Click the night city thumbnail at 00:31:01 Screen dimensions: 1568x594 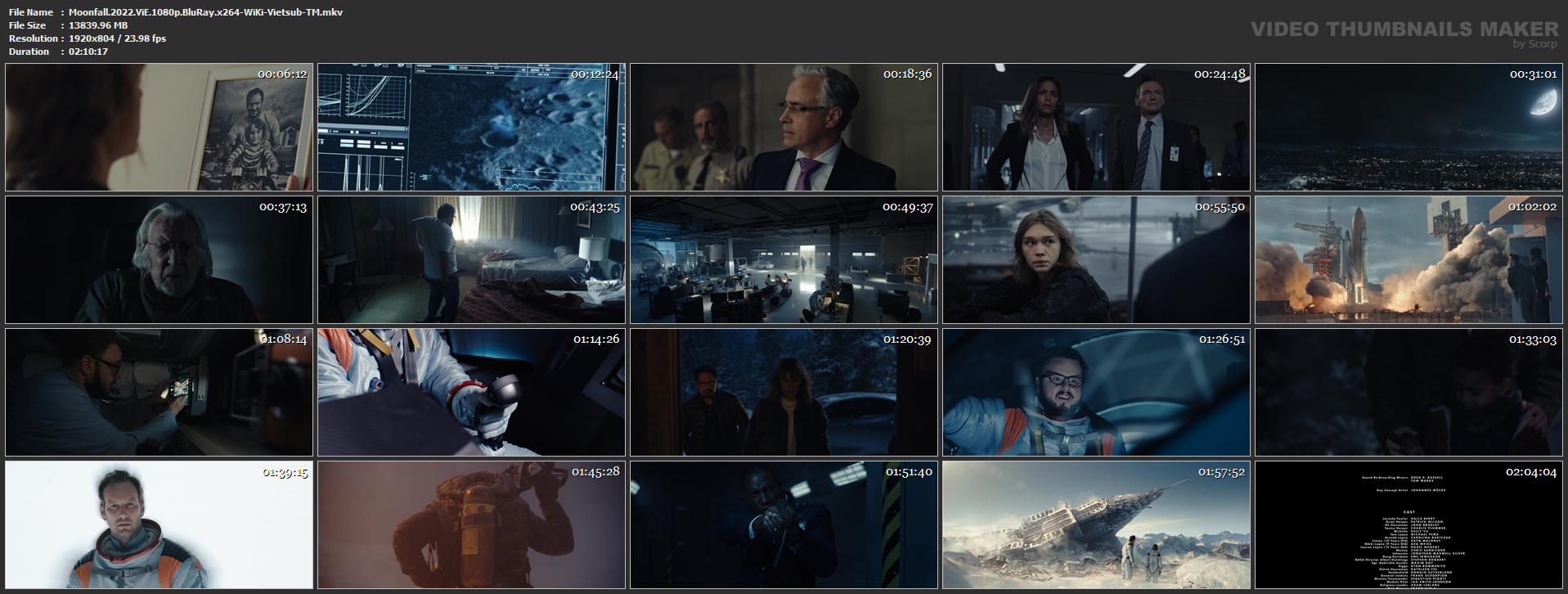[x=1409, y=128]
